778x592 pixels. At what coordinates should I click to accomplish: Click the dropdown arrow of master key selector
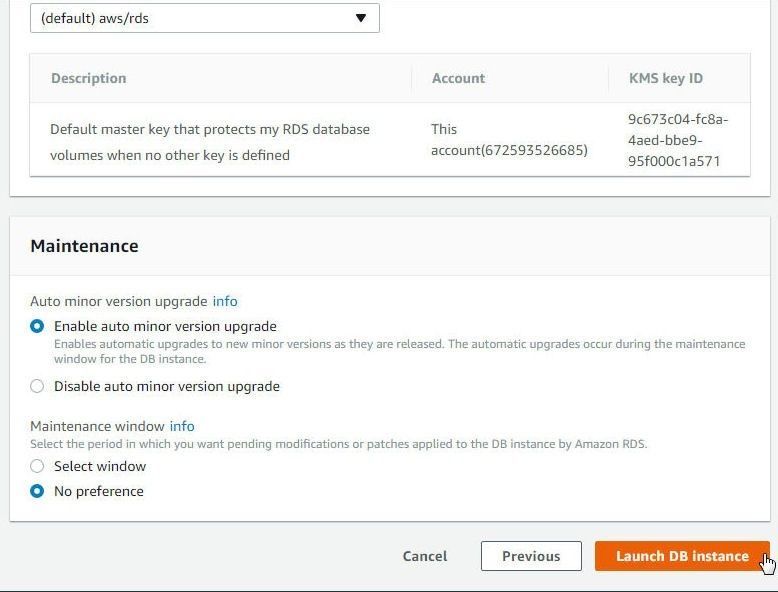point(361,18)
